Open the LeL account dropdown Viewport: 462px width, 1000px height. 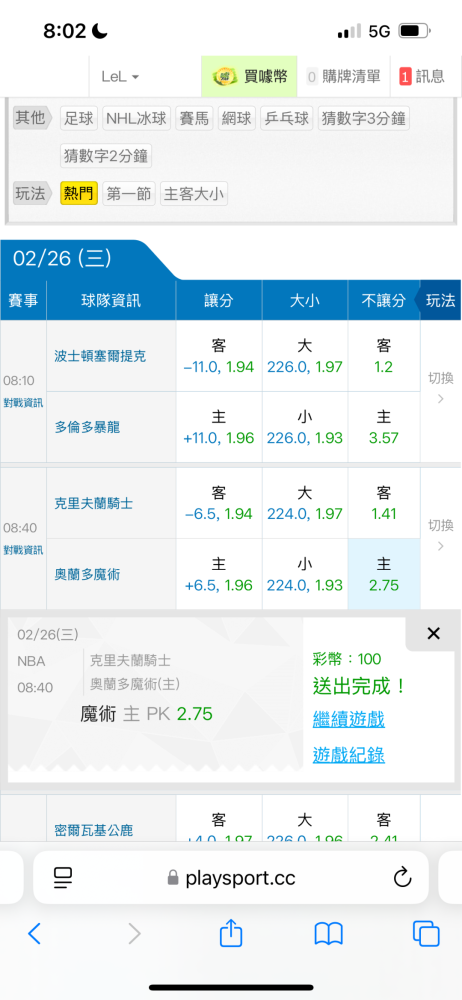[x=120, y=77]
